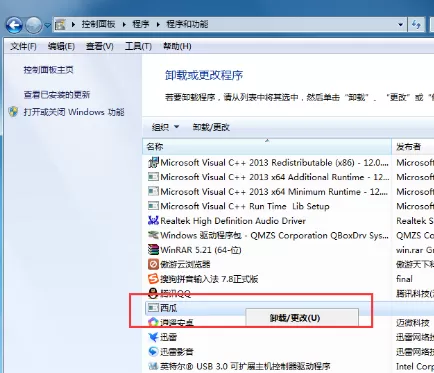Select 英特尔 USB 3.0 可扩展主机控制器驱动程序
Screen dimensions: 434x373
pos(245,366)
